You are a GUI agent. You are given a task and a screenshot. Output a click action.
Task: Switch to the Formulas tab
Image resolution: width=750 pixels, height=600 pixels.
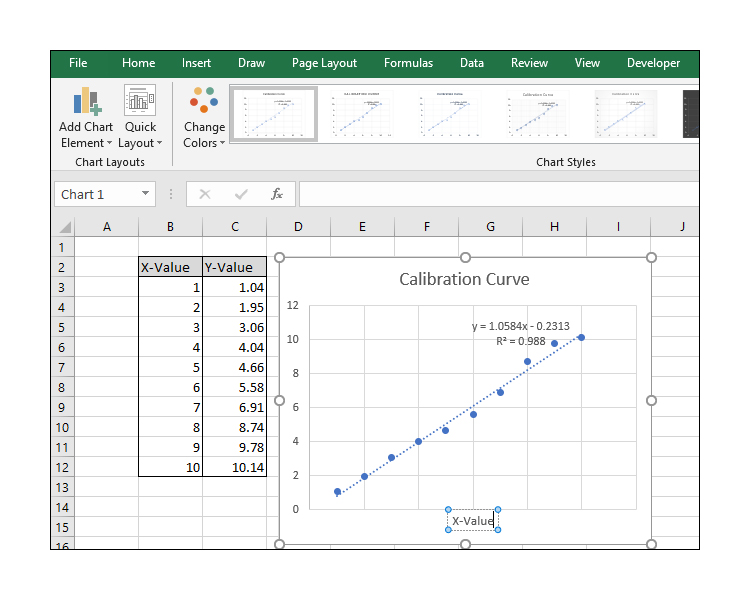tap(408, 63)
